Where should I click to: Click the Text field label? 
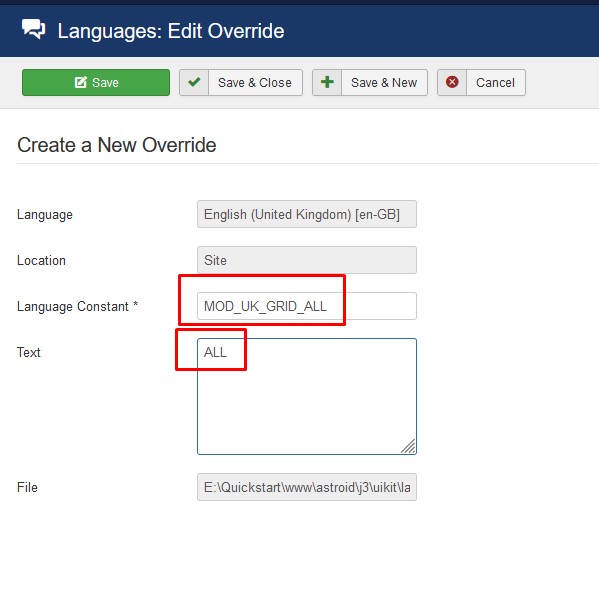point(29,352)
